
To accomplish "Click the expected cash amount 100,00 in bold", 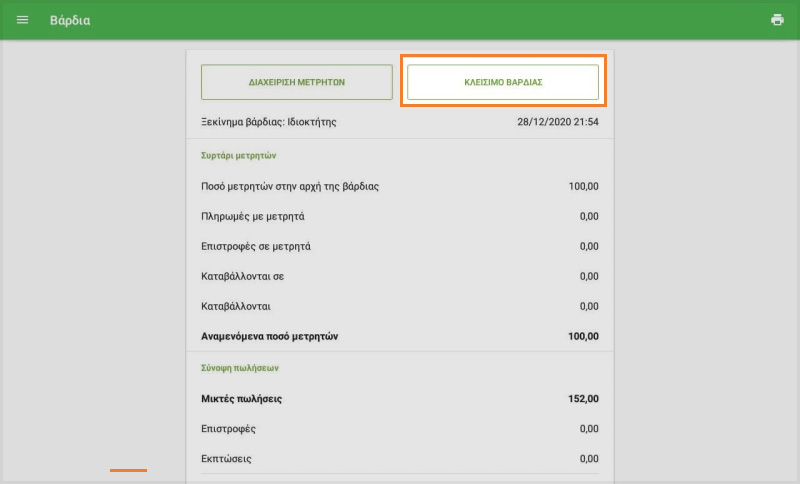I will pos(583,336).
